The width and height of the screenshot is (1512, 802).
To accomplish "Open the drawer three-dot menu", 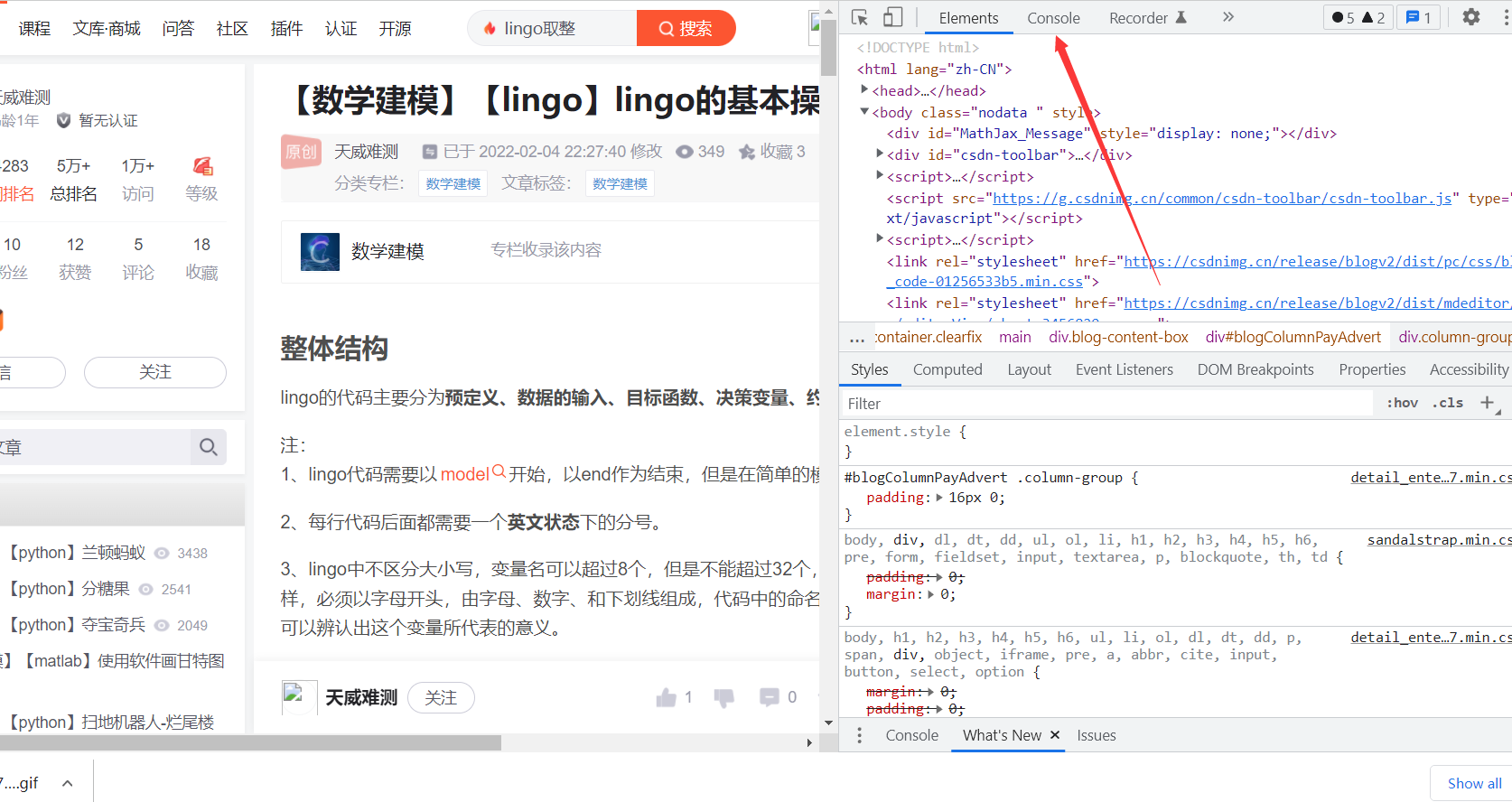I will (859, 735).
